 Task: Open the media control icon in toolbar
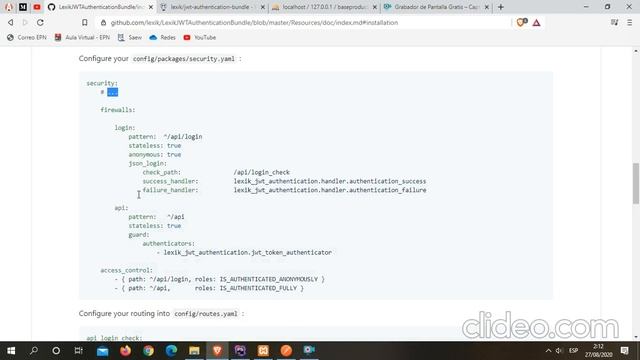tap(614, 22)
